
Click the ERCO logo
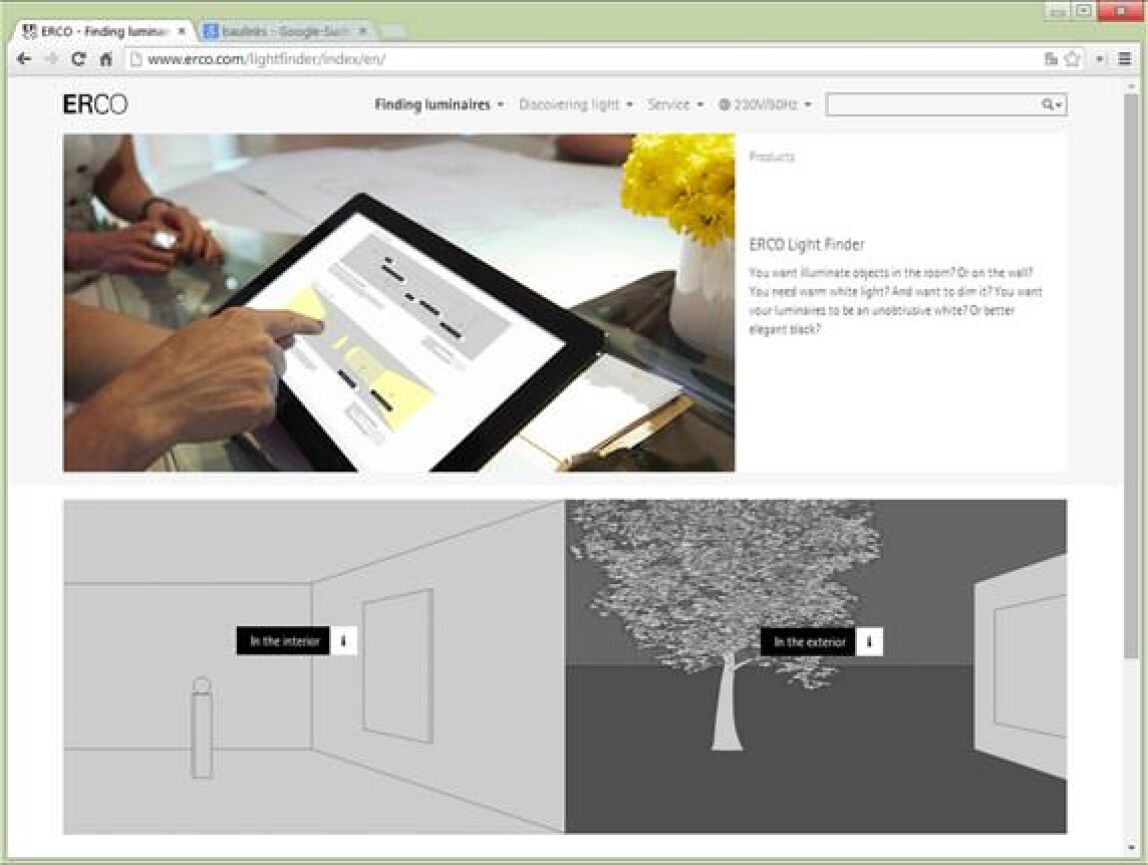point(95,105)
